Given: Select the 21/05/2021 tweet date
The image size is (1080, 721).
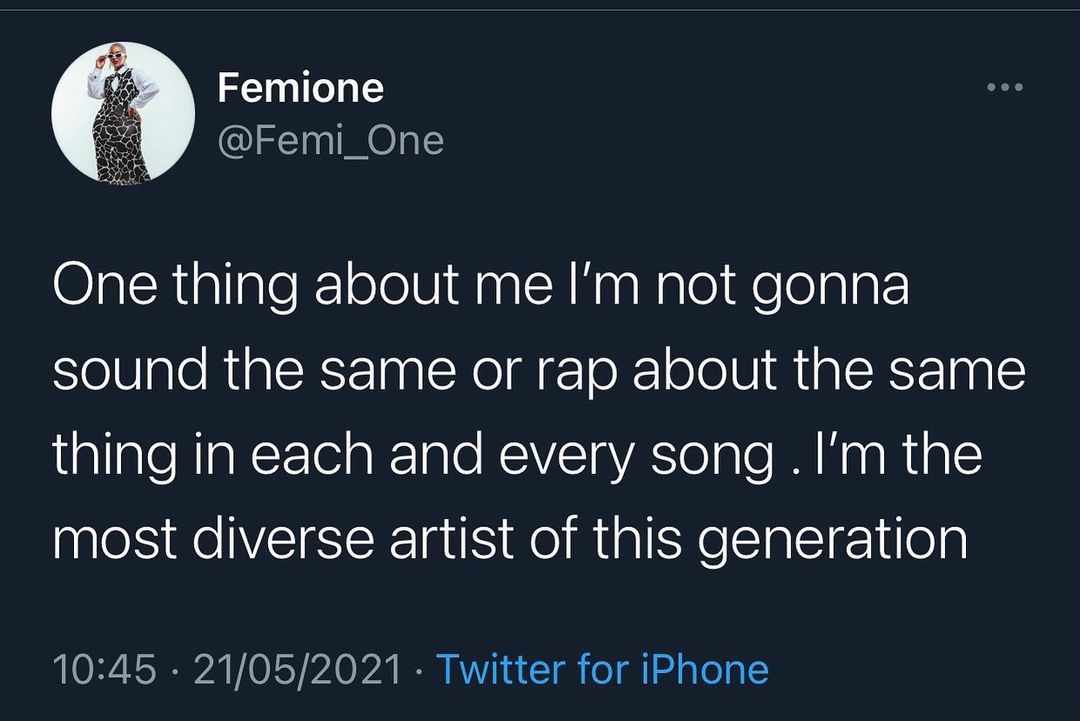Looking at the screenshot, I should point(298,670).
